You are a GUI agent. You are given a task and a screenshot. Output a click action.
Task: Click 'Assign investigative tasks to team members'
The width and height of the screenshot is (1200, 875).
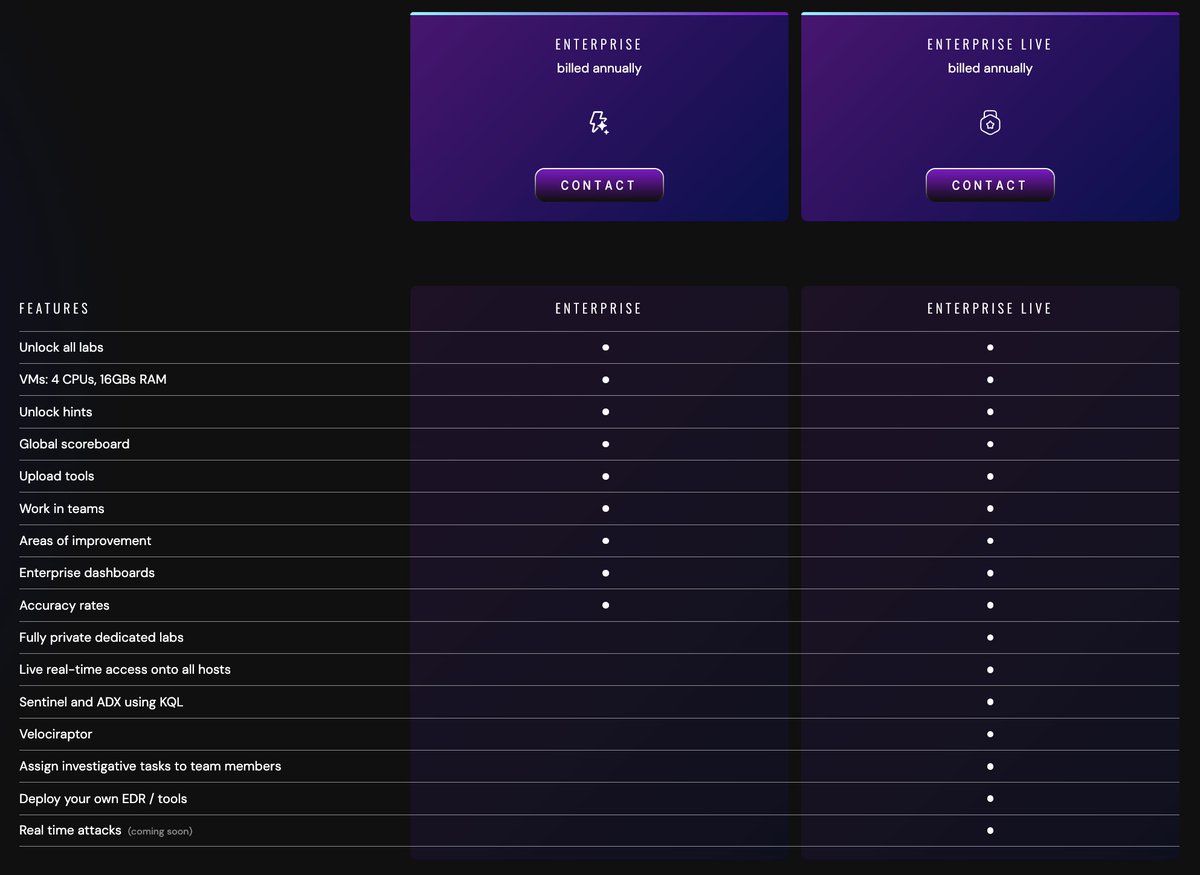click(150, 766)
